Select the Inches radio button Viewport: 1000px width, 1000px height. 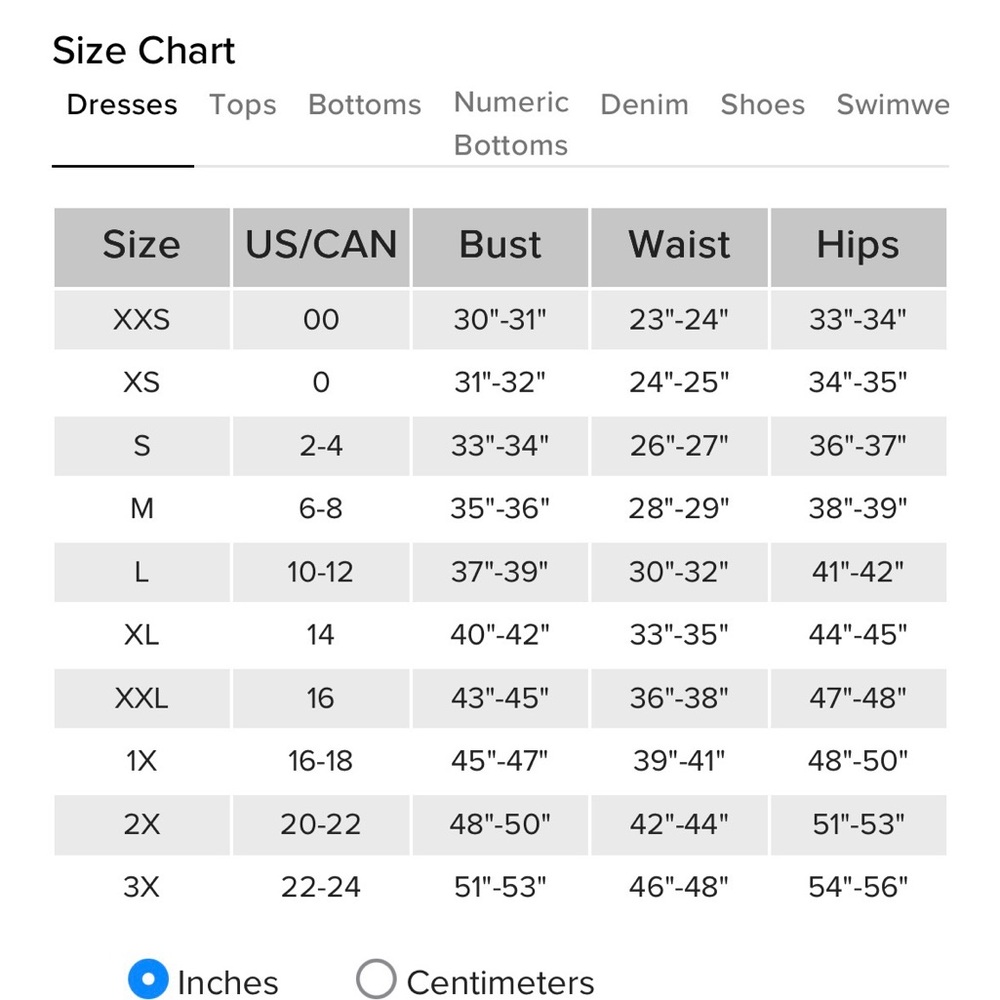coord(148,978)
